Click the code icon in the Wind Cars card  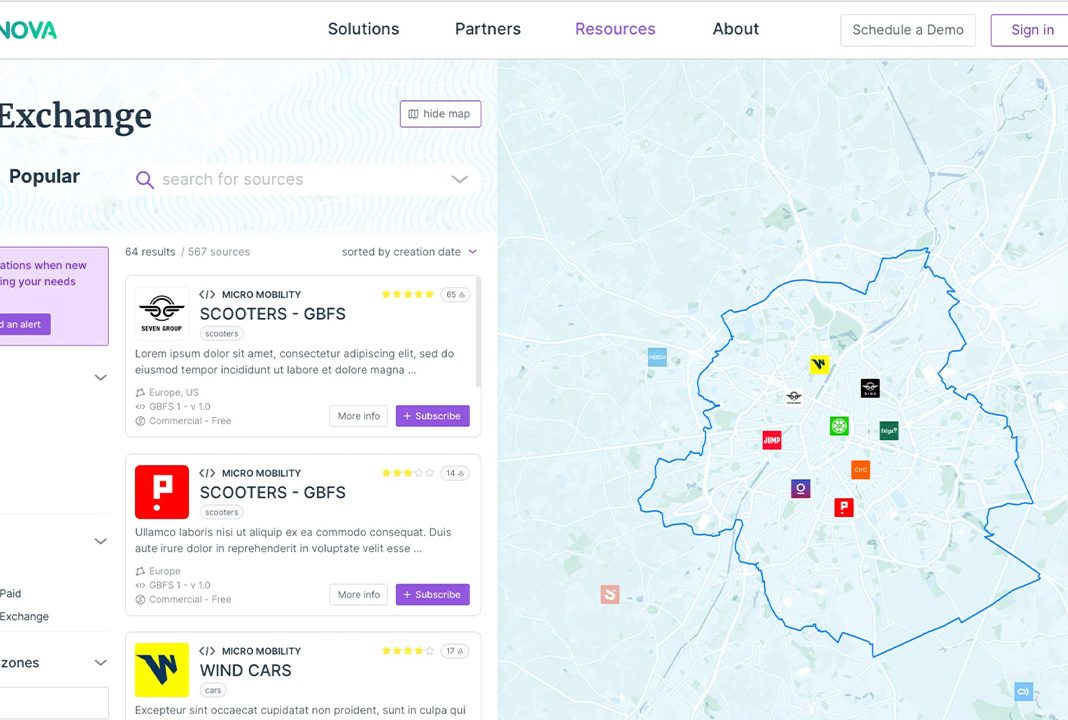click(x=207, y=651)
